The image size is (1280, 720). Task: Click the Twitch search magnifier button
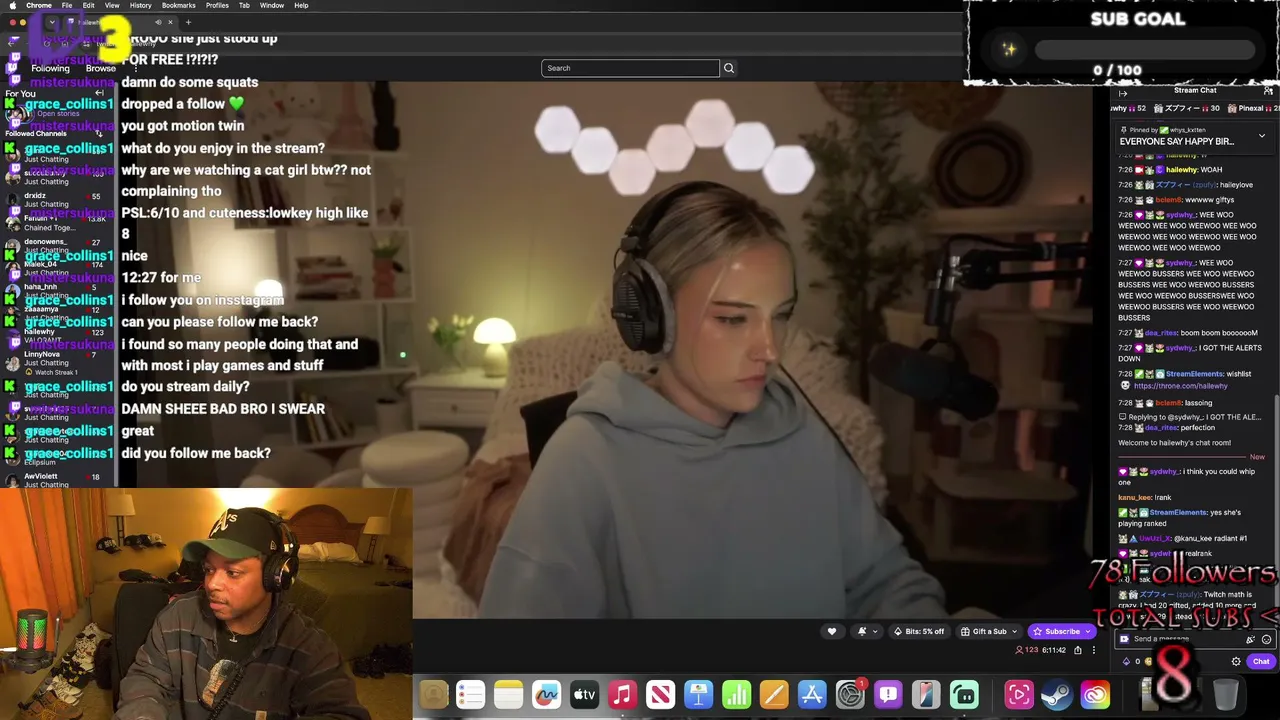729,68
